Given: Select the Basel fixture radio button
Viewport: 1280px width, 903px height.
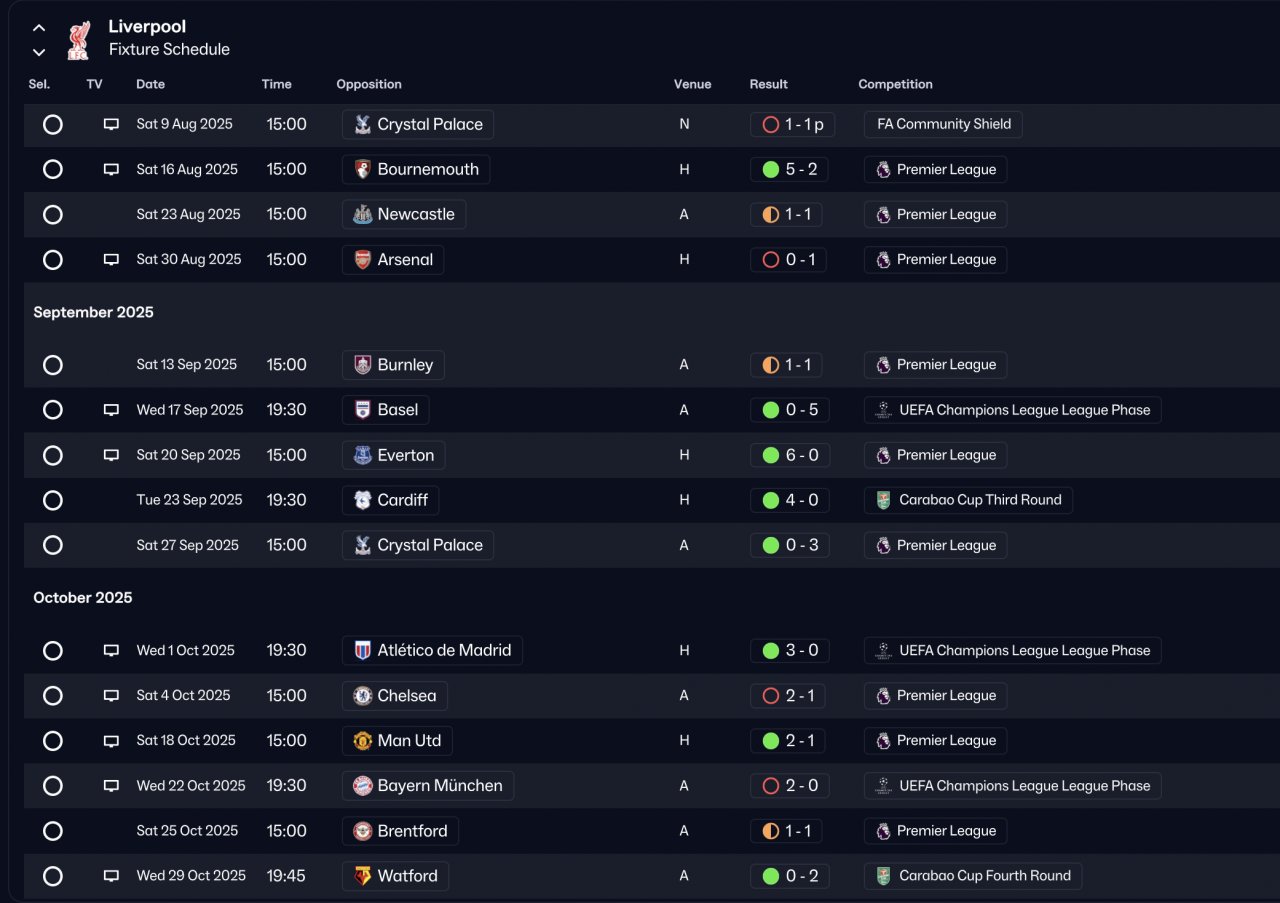Looking at the screenshot, I should [53, 410].
